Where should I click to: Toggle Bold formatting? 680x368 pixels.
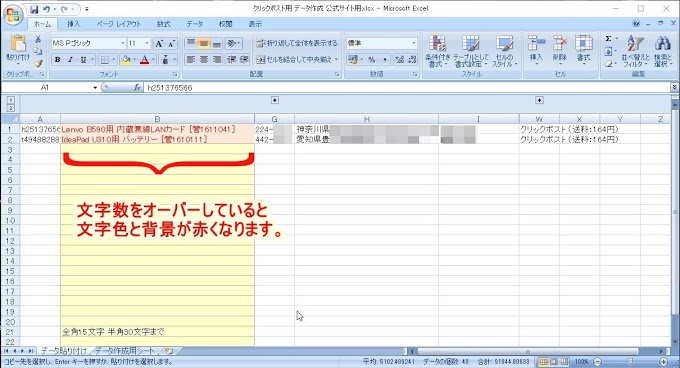coord(57,59)
